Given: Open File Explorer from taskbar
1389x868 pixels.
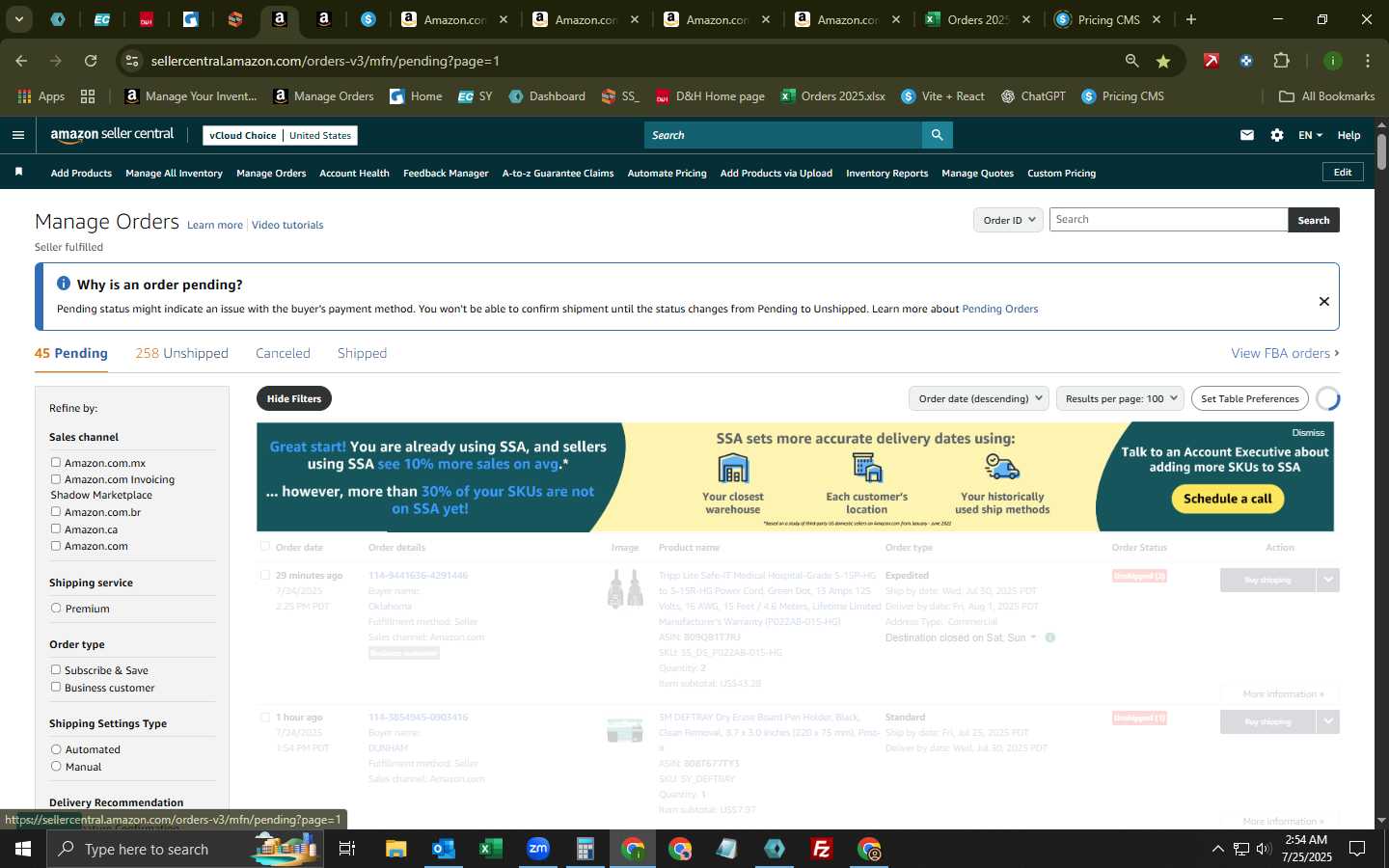Looking at the screenshot, I should pos(396,849).
